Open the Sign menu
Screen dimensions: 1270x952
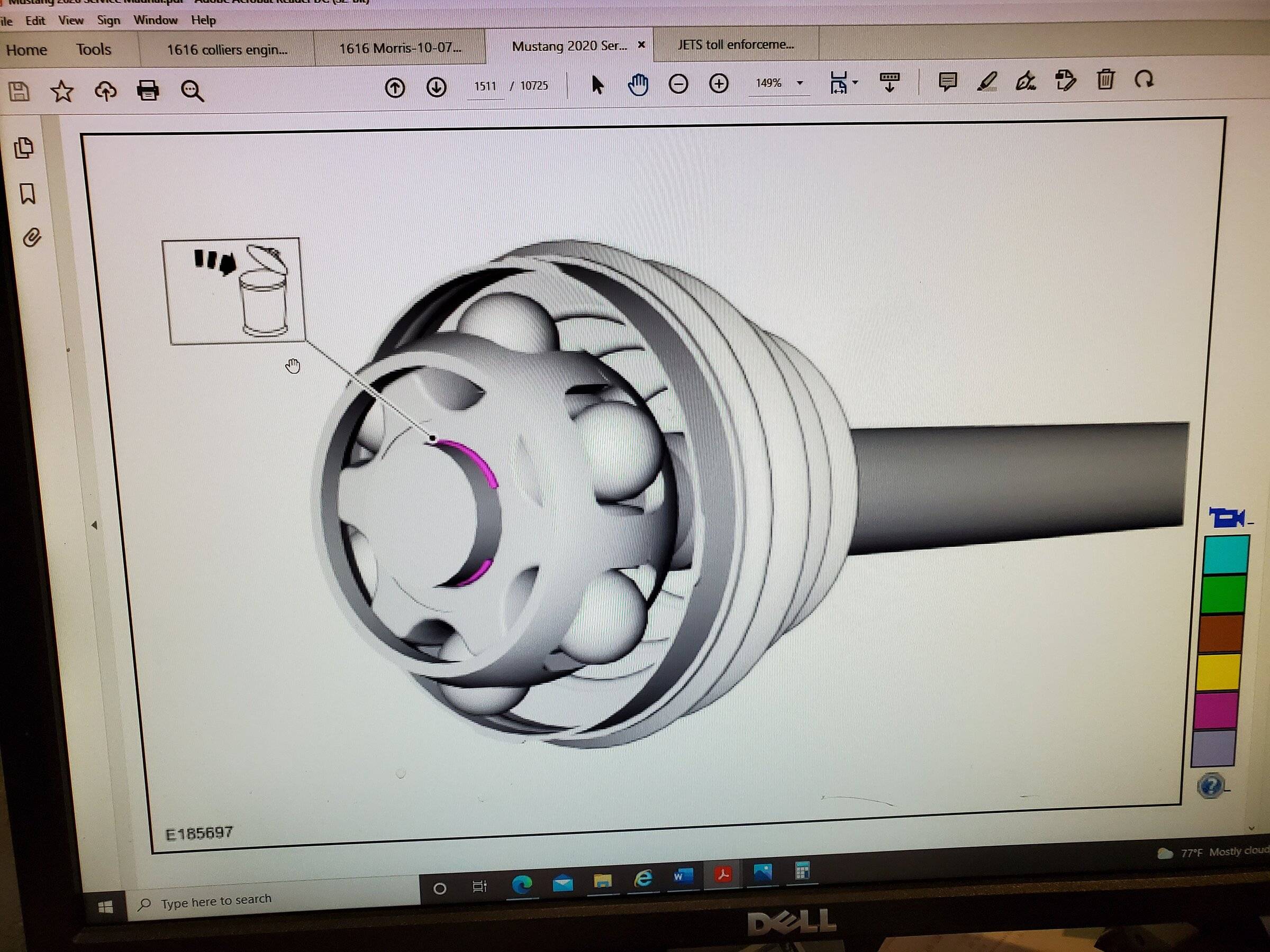click(108, 20)
